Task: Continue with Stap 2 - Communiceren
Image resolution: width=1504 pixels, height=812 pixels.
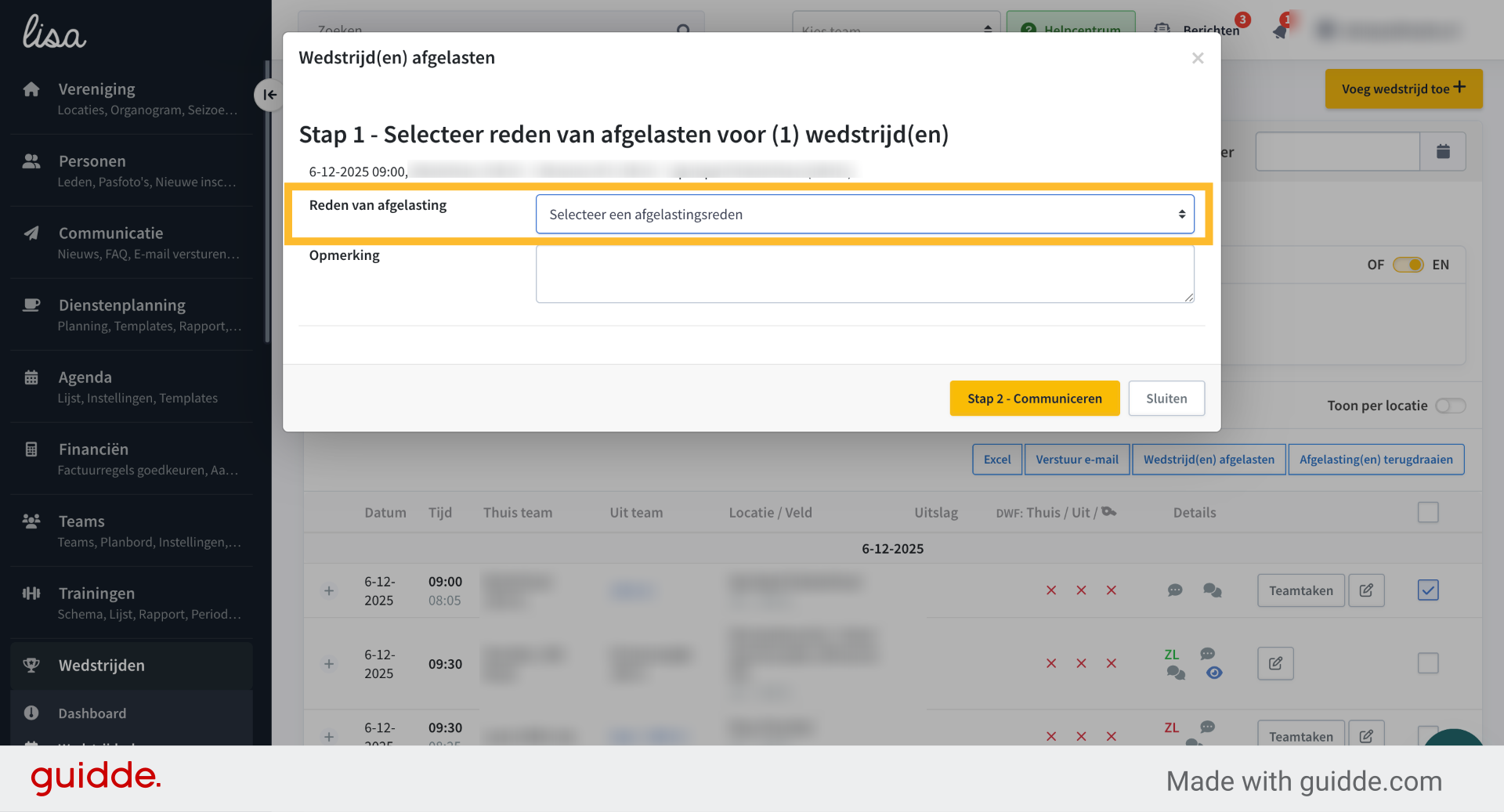Action: (x=1034, y=399)
